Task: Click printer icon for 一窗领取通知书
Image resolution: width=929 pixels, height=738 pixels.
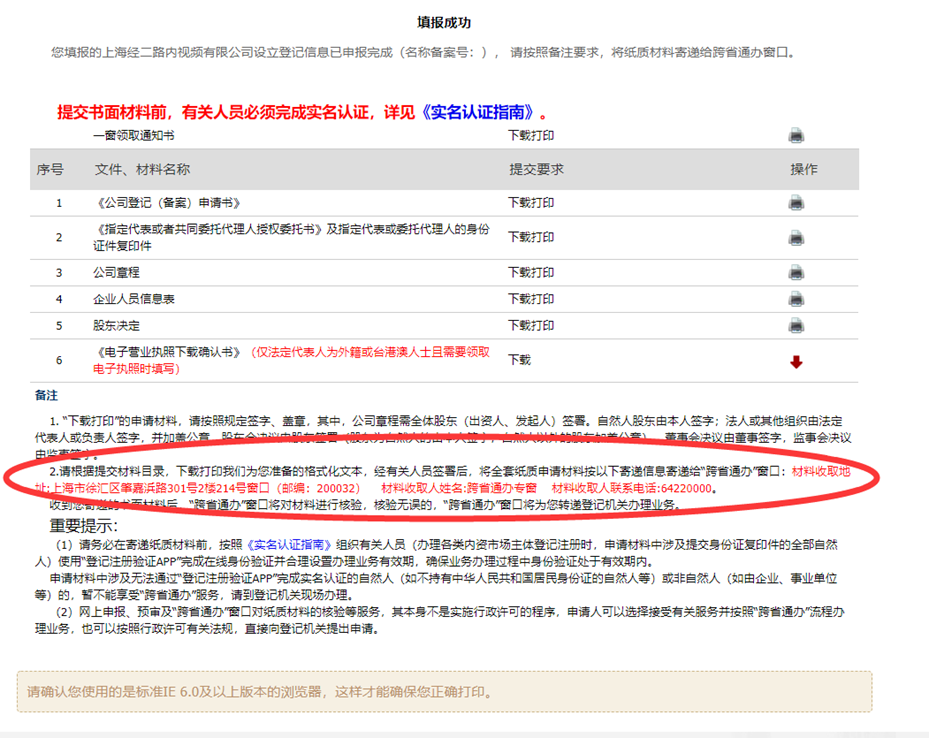Action: pos(796,136)
